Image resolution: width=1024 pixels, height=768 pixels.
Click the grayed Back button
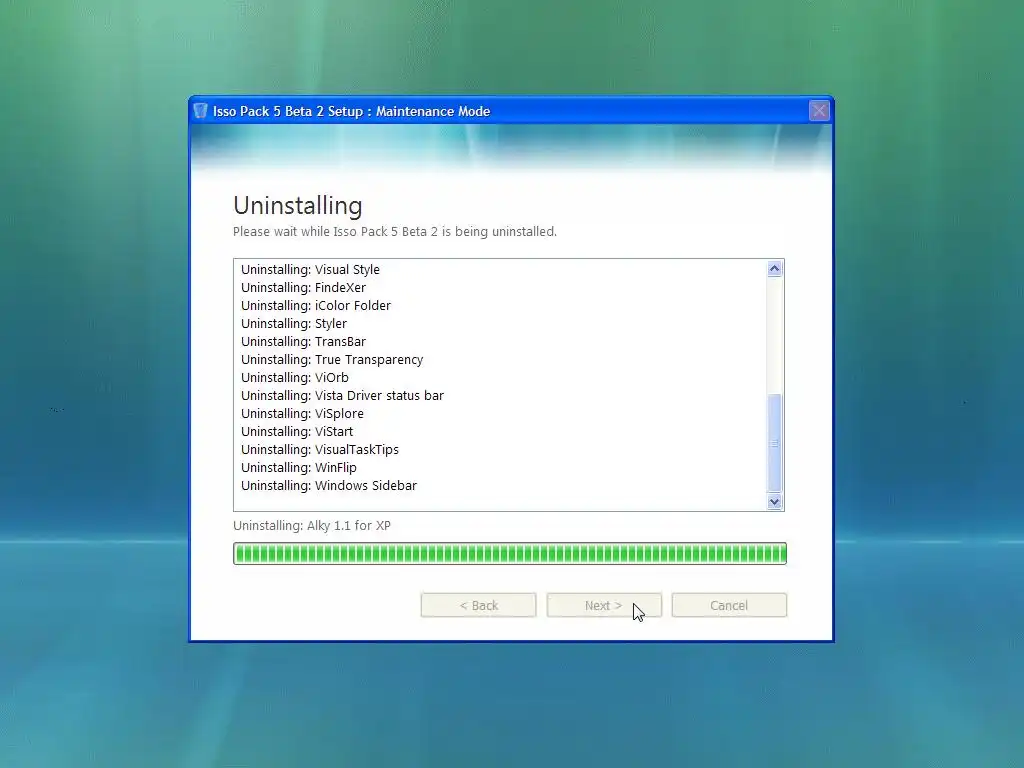(478, 605)
